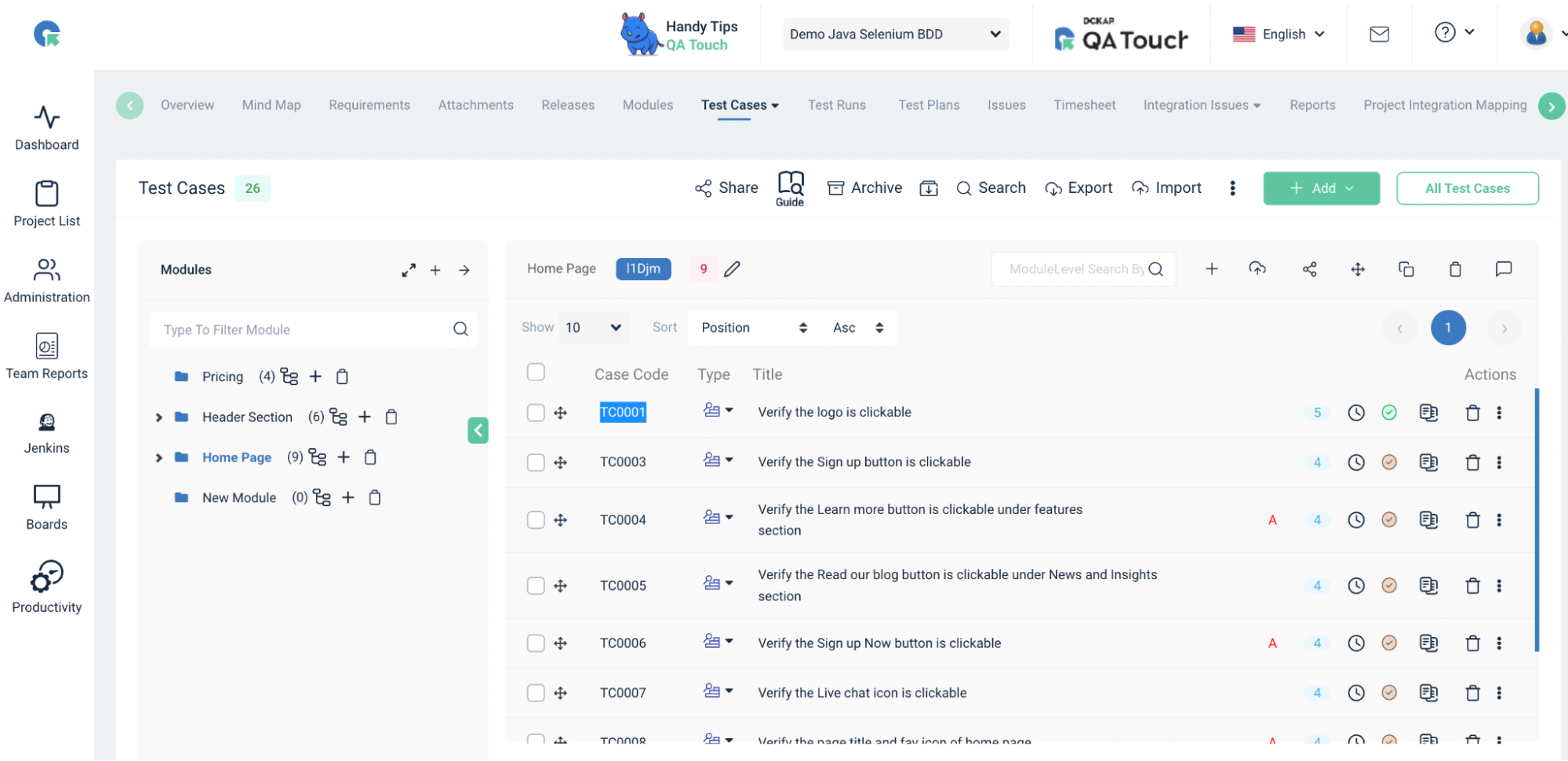This screenshot has width=1568, height=761.
Task: Click the module comment bubble icon
Action: point(1503,269)
